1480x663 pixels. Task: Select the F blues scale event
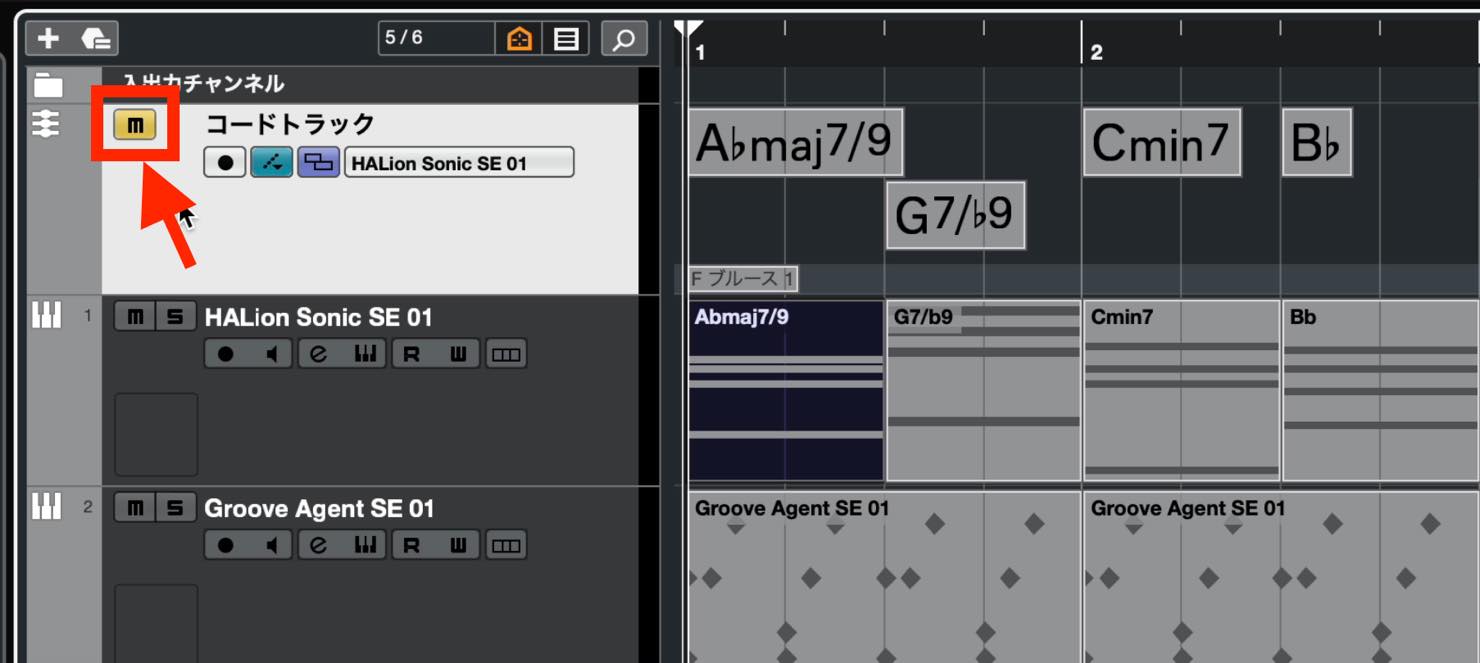(743, 278)
